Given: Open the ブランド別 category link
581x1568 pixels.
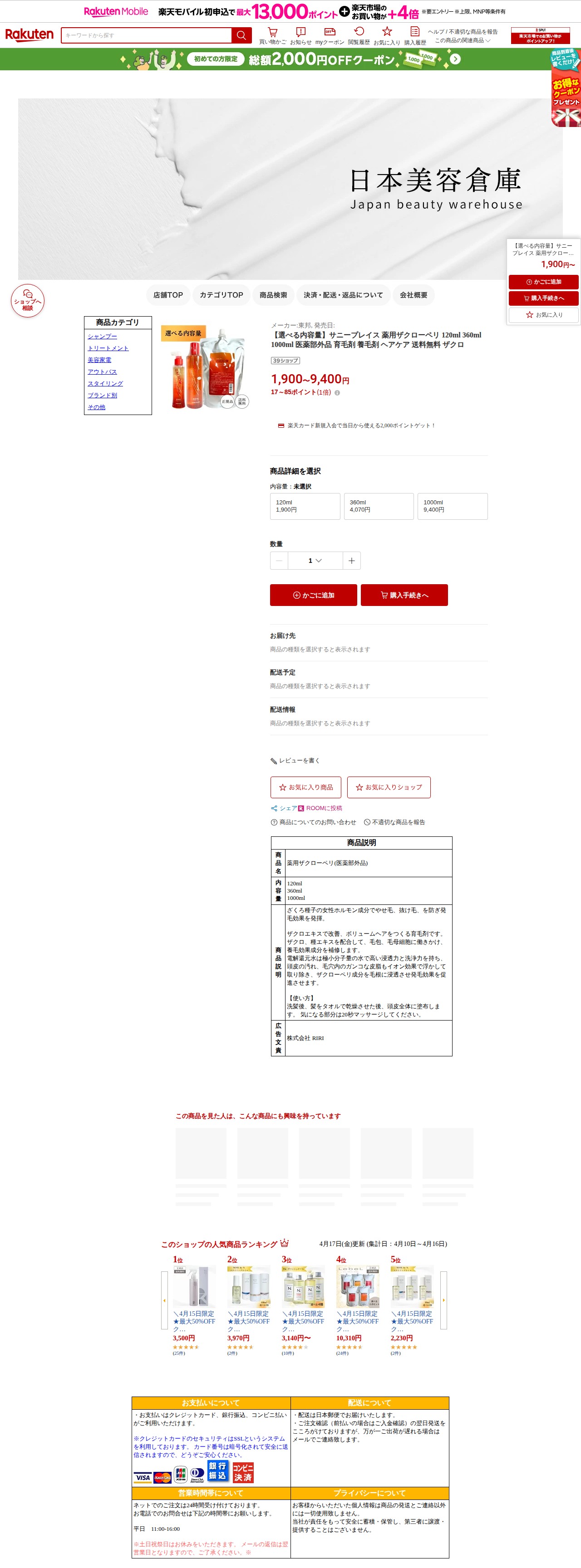Looking at the screenshot, I should click(x=102, y=395).
